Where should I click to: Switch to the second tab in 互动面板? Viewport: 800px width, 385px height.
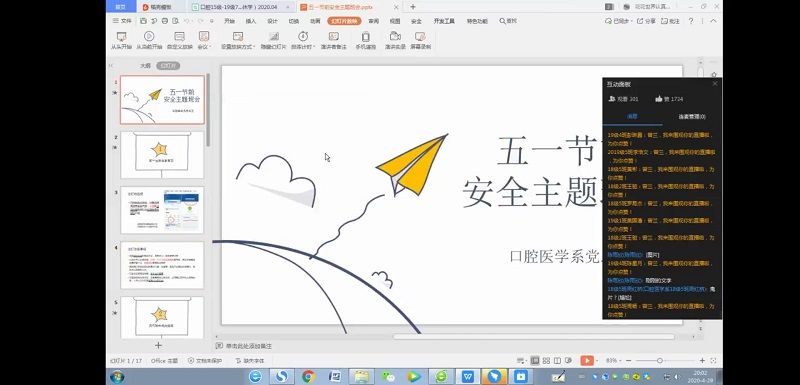click(x=692, y=116)
